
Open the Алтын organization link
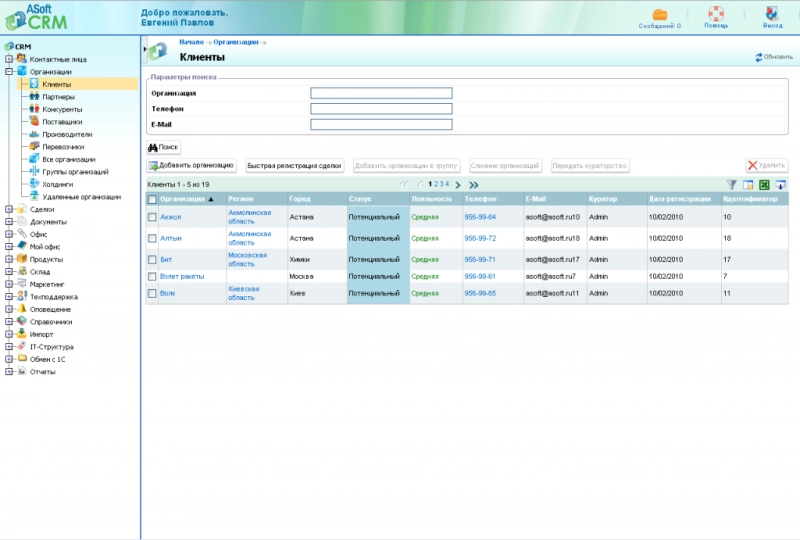coord(171,238)
